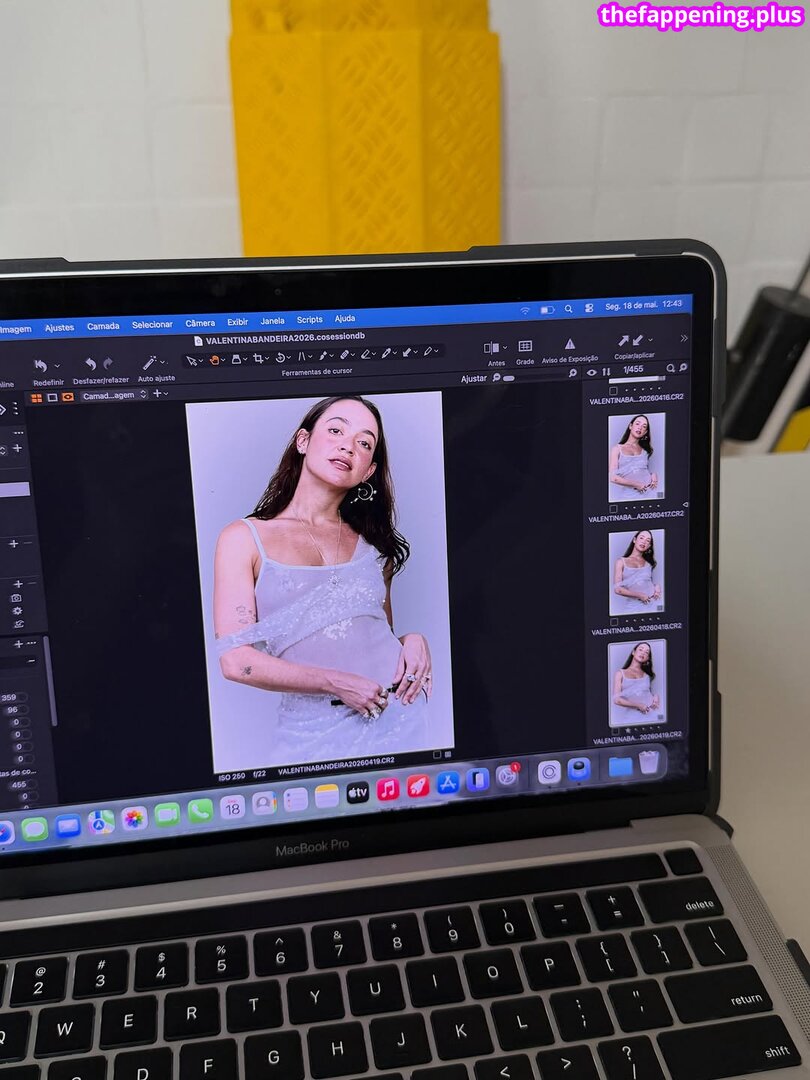Image resolution: width=810 pixels, height=1080 pixels.
Task: Open the add layer plus dropdown
Action: click(x=160, y=394)
